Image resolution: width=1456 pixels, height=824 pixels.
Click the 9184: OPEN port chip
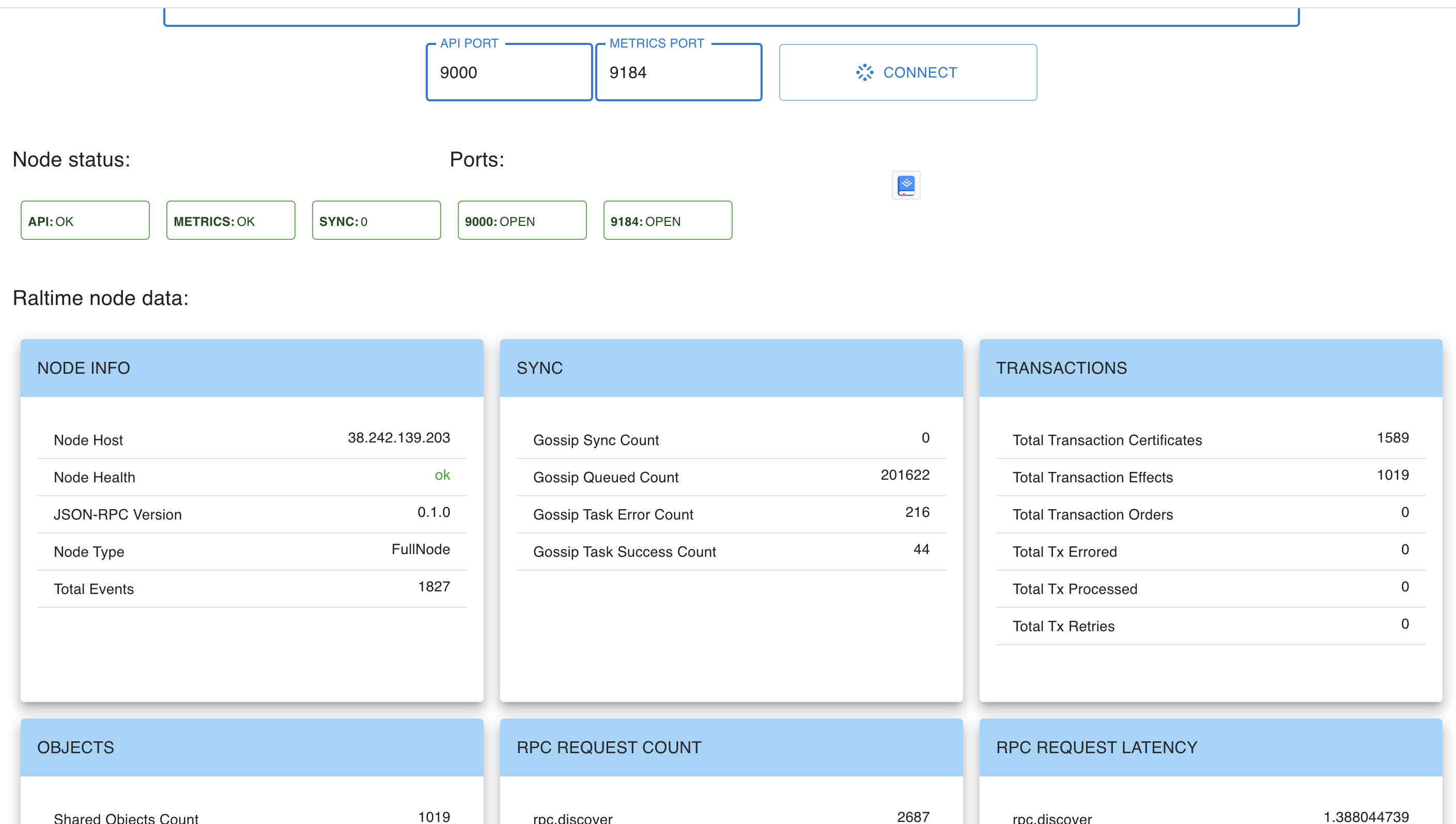tap(668, 221)
